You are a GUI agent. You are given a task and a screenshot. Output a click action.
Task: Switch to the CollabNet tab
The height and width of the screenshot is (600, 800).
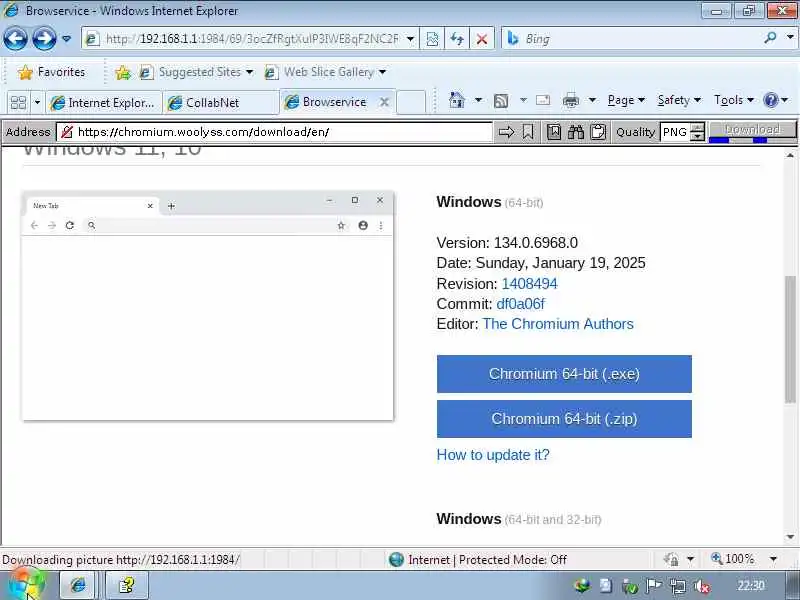220,103
